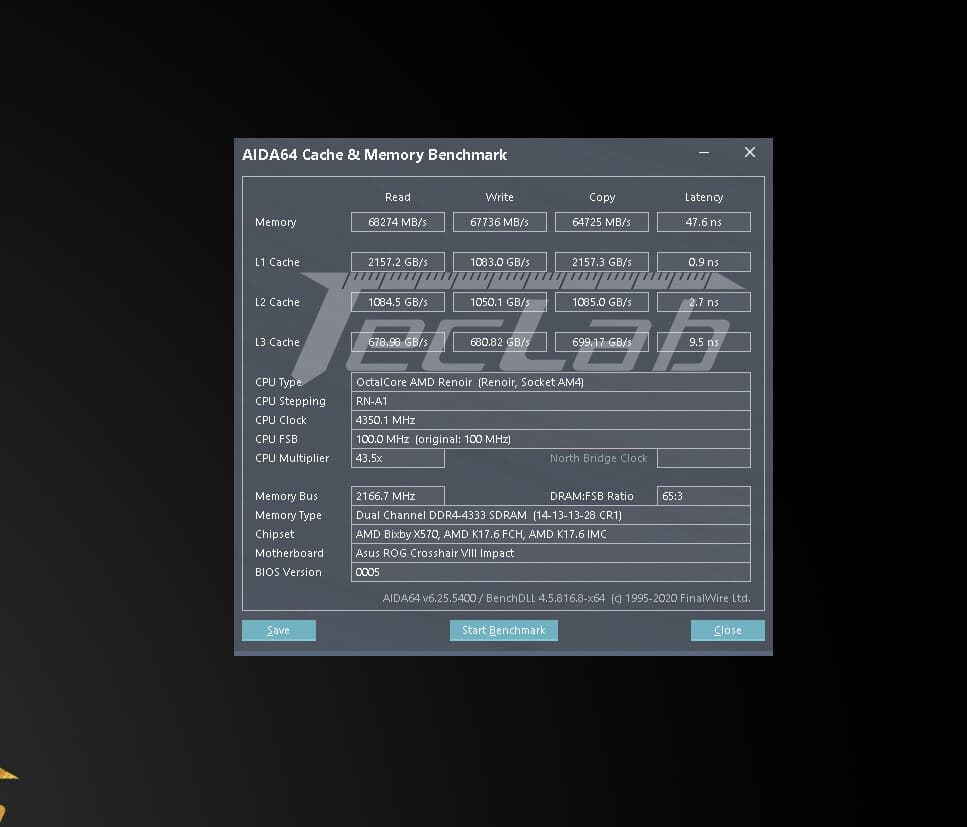The width and height of the screenshot is (967, 827).
Task: Click the AIDA64 version copyright text
Action: (x=566, y=598)
